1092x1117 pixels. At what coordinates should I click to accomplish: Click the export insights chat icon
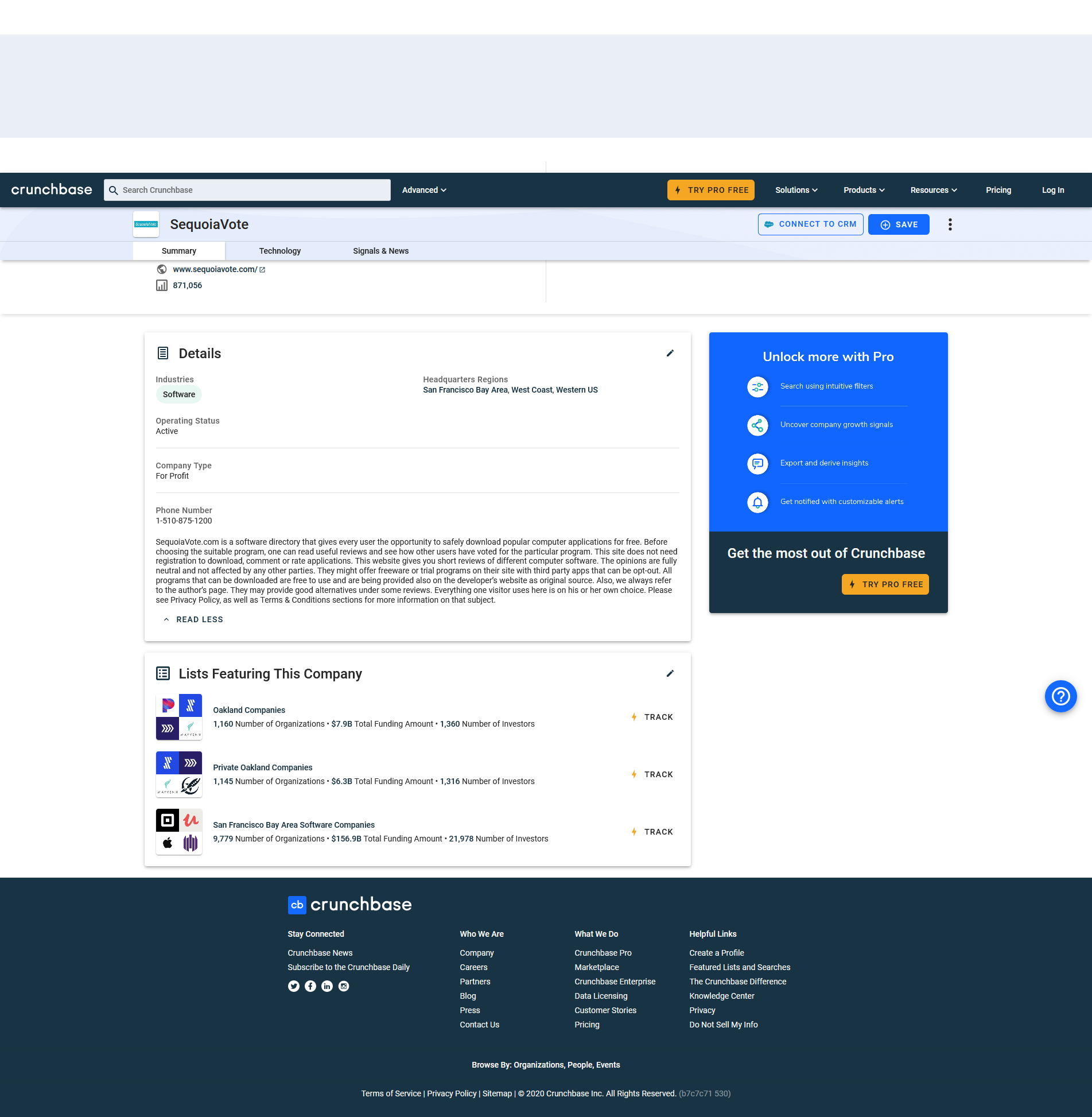pyautogui.click(x=757, y=464)
